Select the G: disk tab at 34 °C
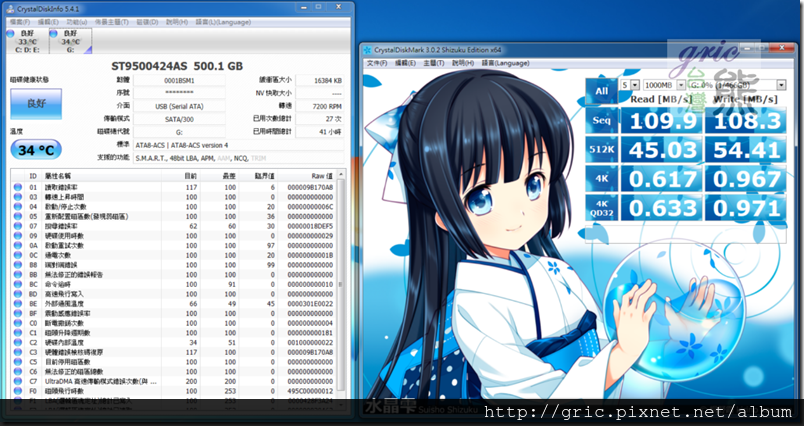 pyautogui.click(x=71, y=41)
